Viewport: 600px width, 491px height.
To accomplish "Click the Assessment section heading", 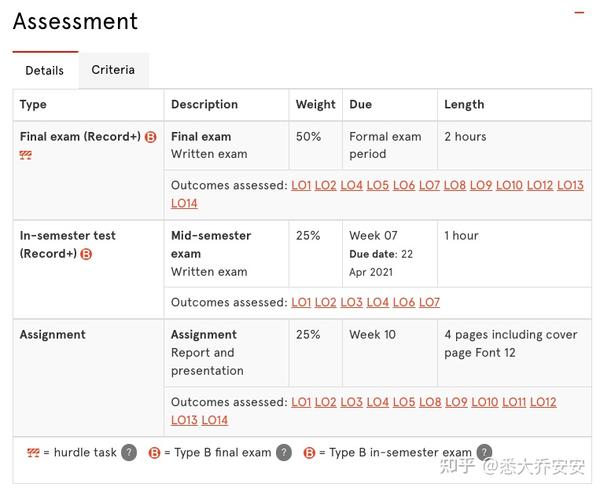I will point(75,21).
